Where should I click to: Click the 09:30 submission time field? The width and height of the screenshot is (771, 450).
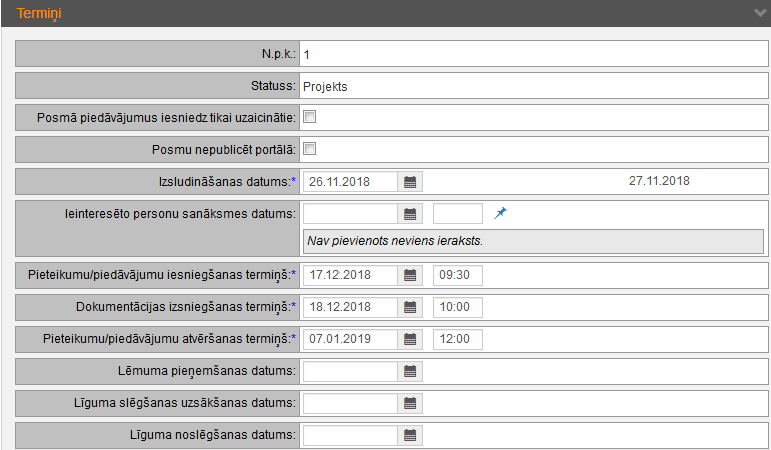pyautogui.click(x=458, y=275)
